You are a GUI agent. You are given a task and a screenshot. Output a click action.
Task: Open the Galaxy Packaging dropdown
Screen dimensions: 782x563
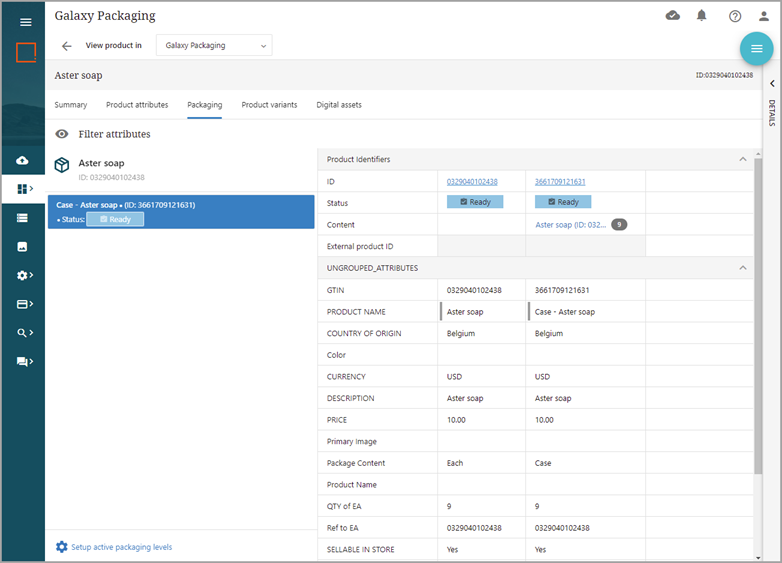tap(214, 46)
